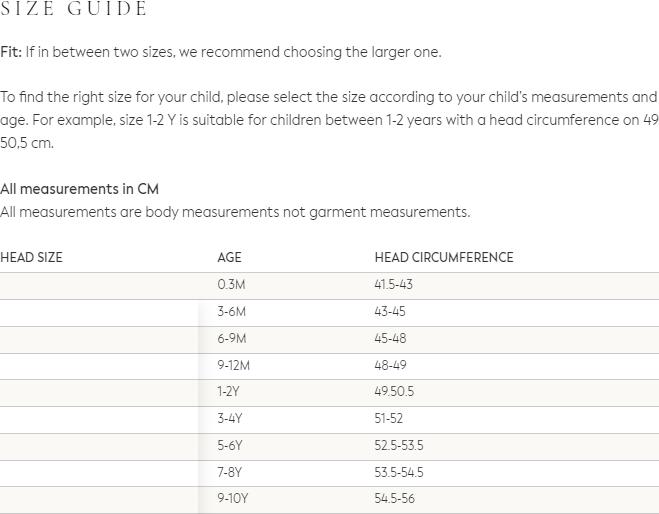The height and width of the screenshot is (514, 659).
Task: Select the 7-8Y age cell
Action: [229, 473]
